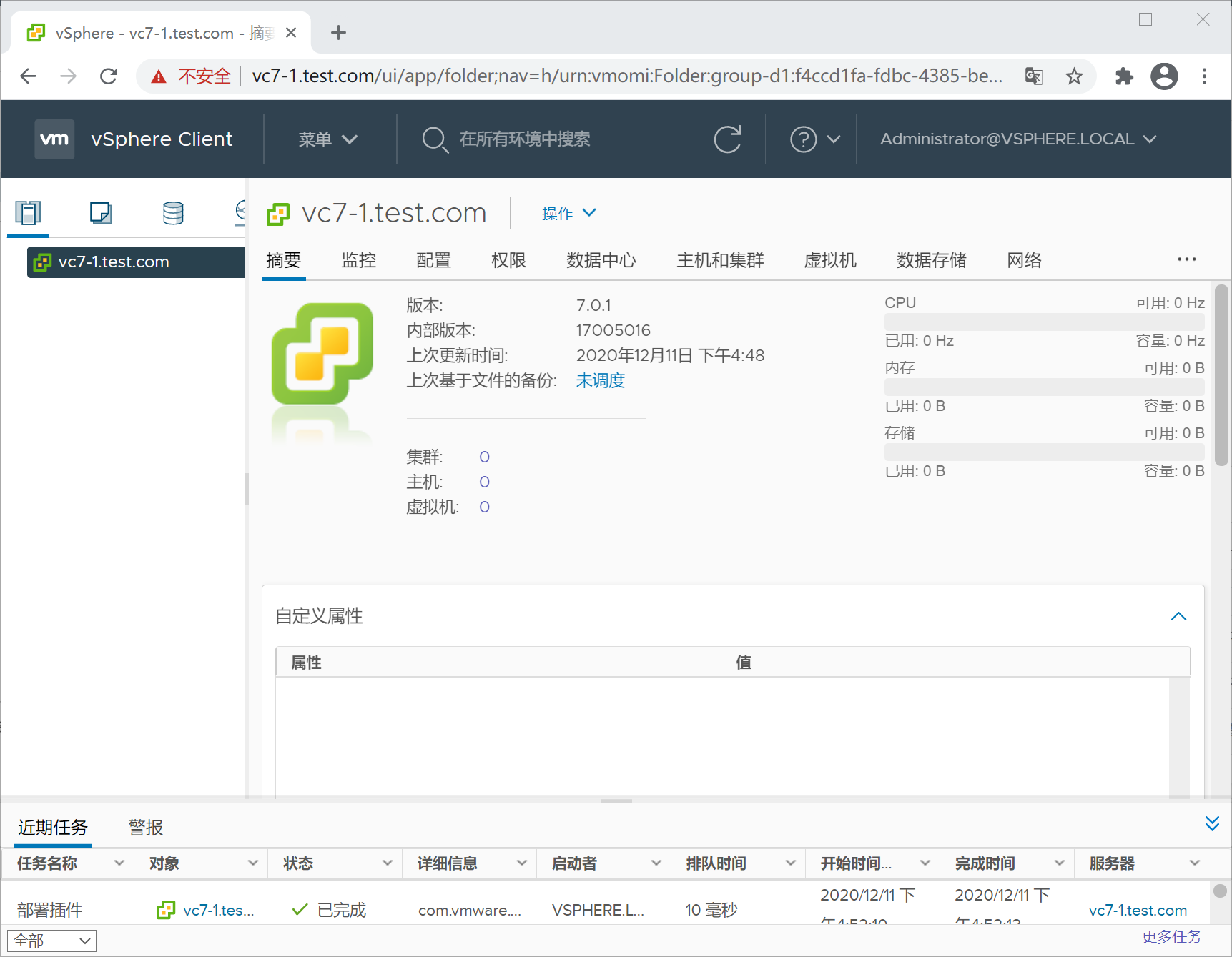Open the Hosts and Clusters inventory view icon
The image size is (1232, 957).
click(x=28, y=213)
